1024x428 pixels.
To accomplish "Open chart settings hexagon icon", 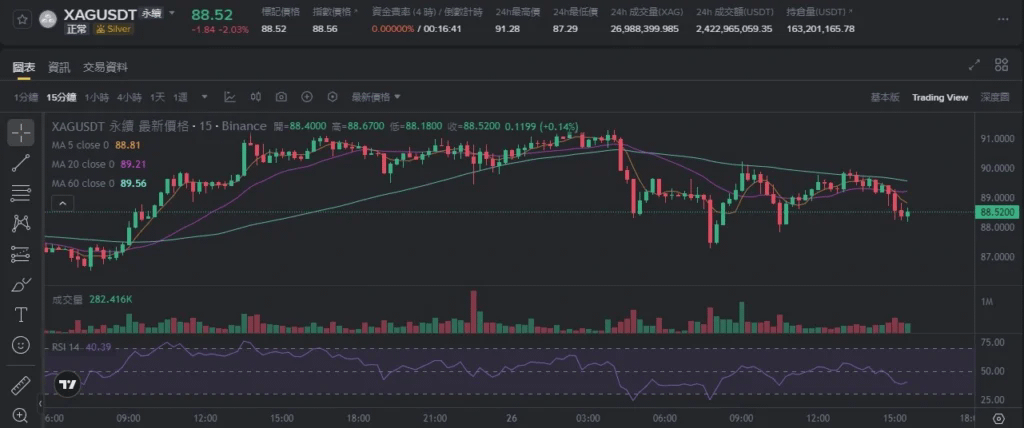I will click(332, 97).
